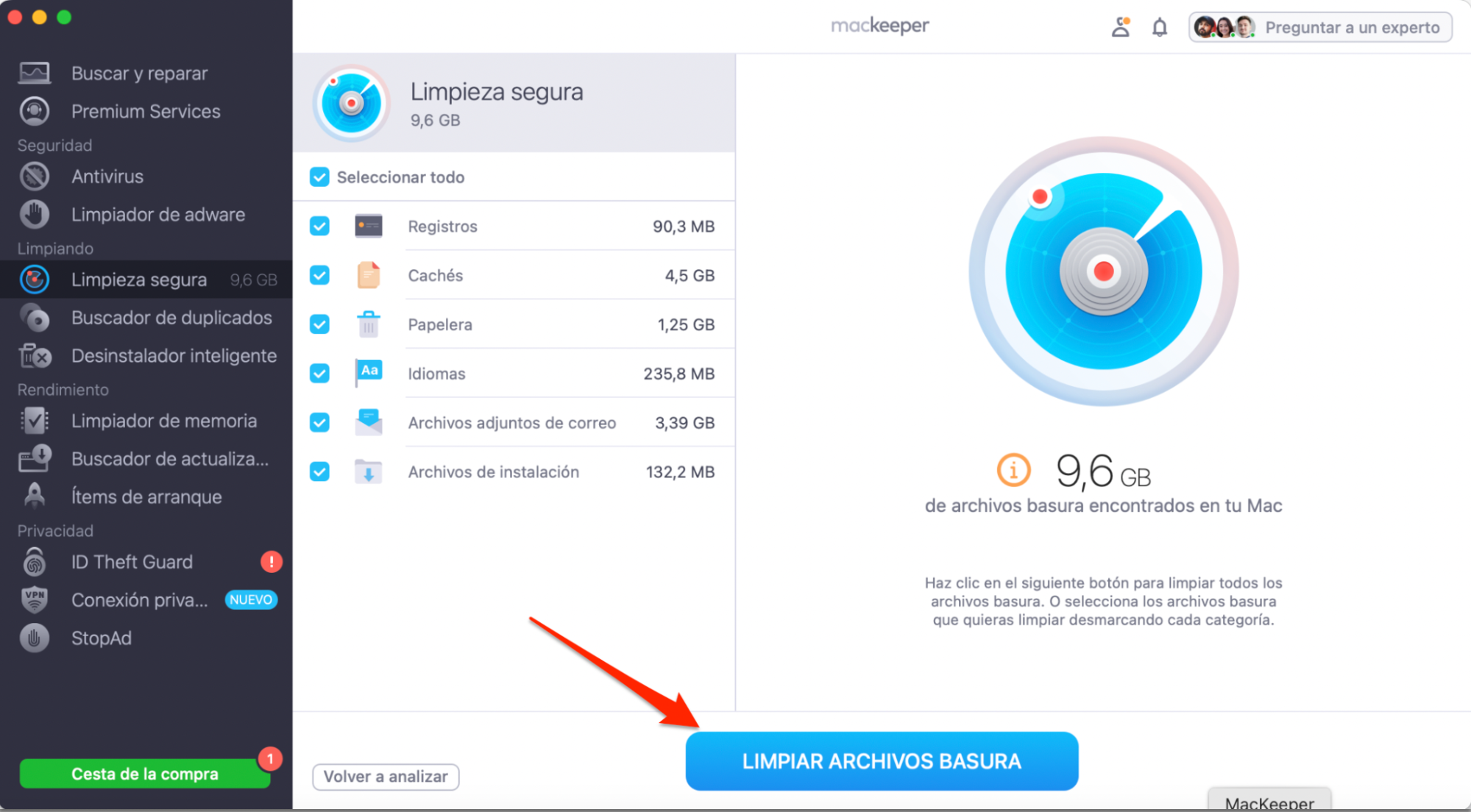1471x812 pixels.
Task: Uncheck the Cachés category
Action: pos(319,275)
